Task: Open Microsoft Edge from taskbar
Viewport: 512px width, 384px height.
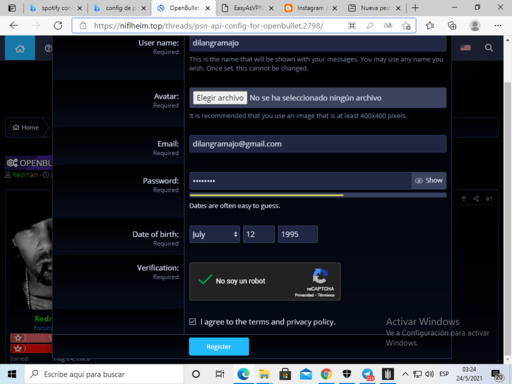Action: (x=243, y=374)
